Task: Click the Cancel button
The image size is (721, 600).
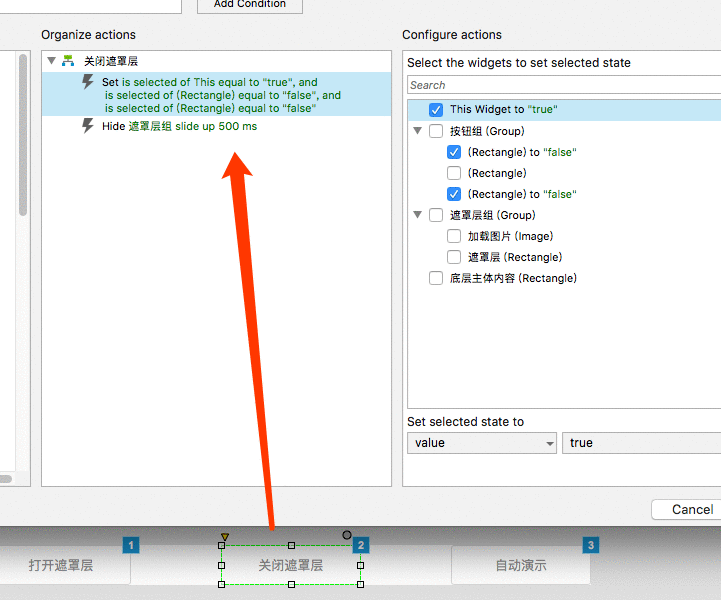Action: [687, 509]
